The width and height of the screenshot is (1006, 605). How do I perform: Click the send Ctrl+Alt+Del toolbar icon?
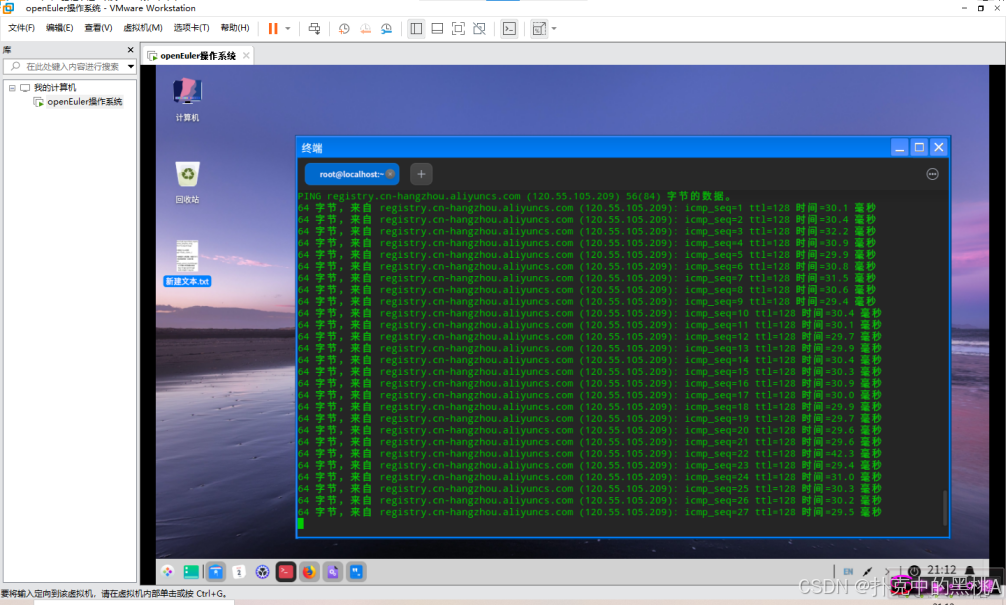314,28
